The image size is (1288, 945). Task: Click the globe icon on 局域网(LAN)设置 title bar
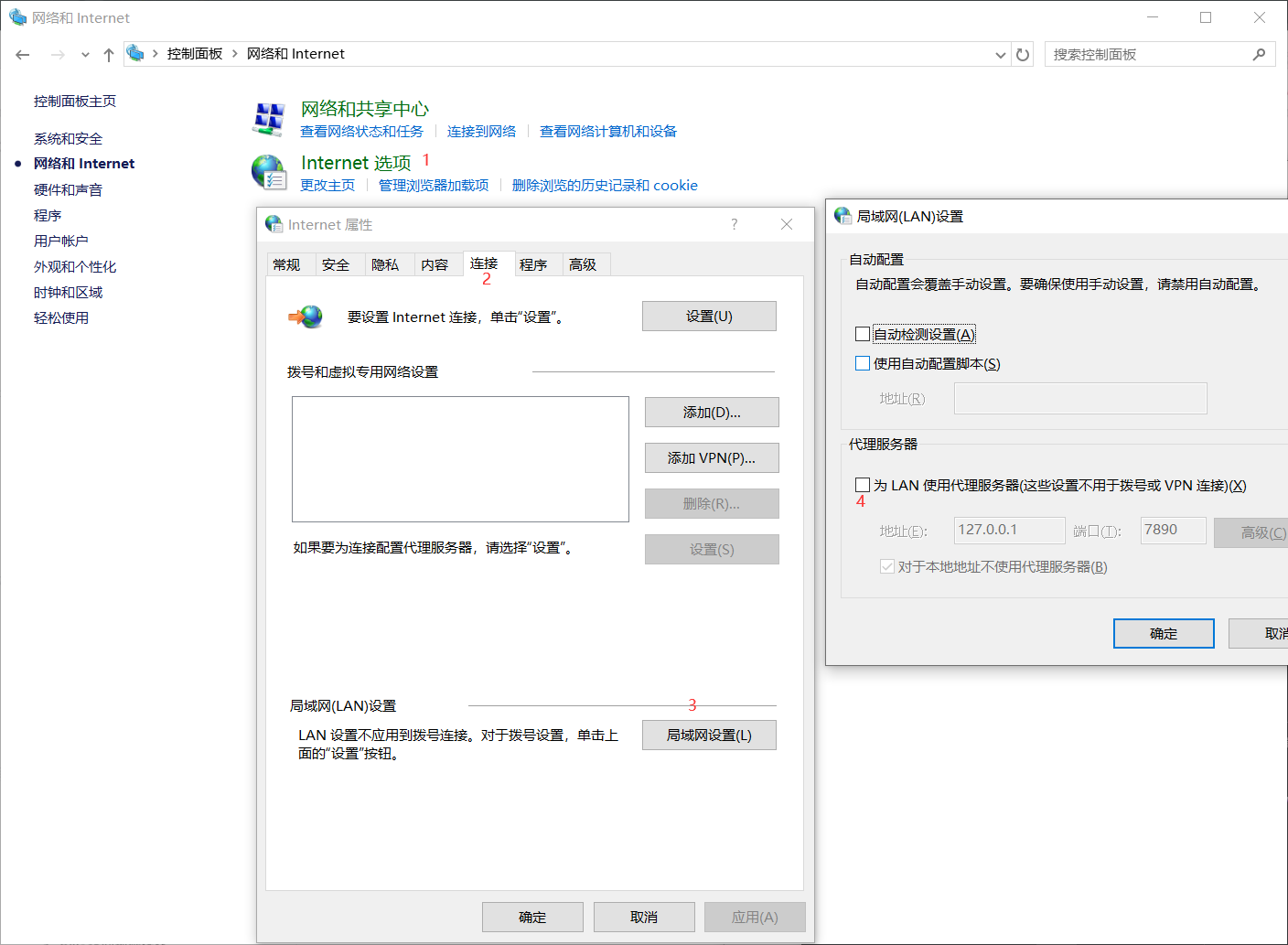[x=842, y=216]
